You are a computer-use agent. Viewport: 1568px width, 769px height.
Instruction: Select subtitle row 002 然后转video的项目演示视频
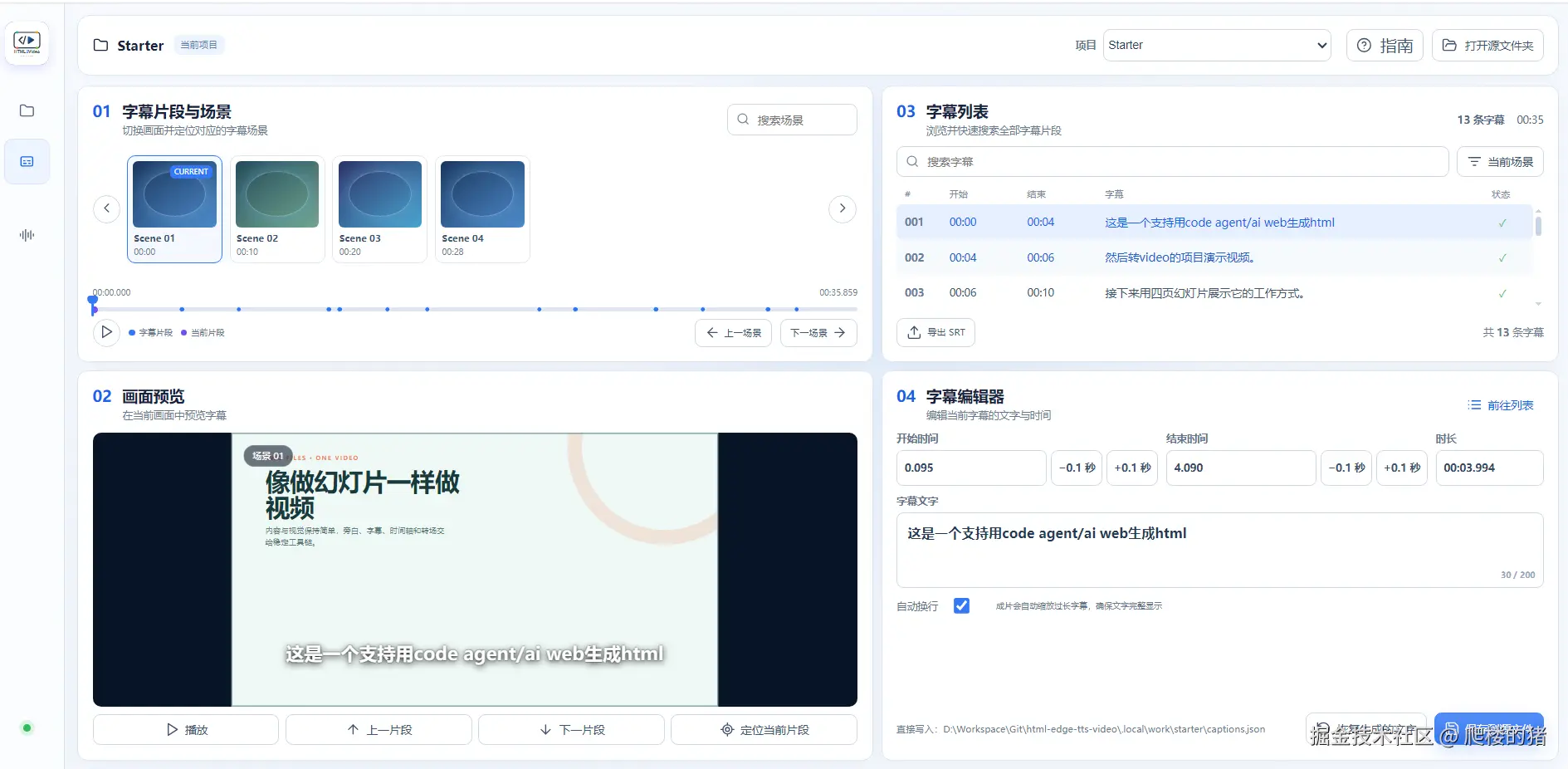(1214, 258)
